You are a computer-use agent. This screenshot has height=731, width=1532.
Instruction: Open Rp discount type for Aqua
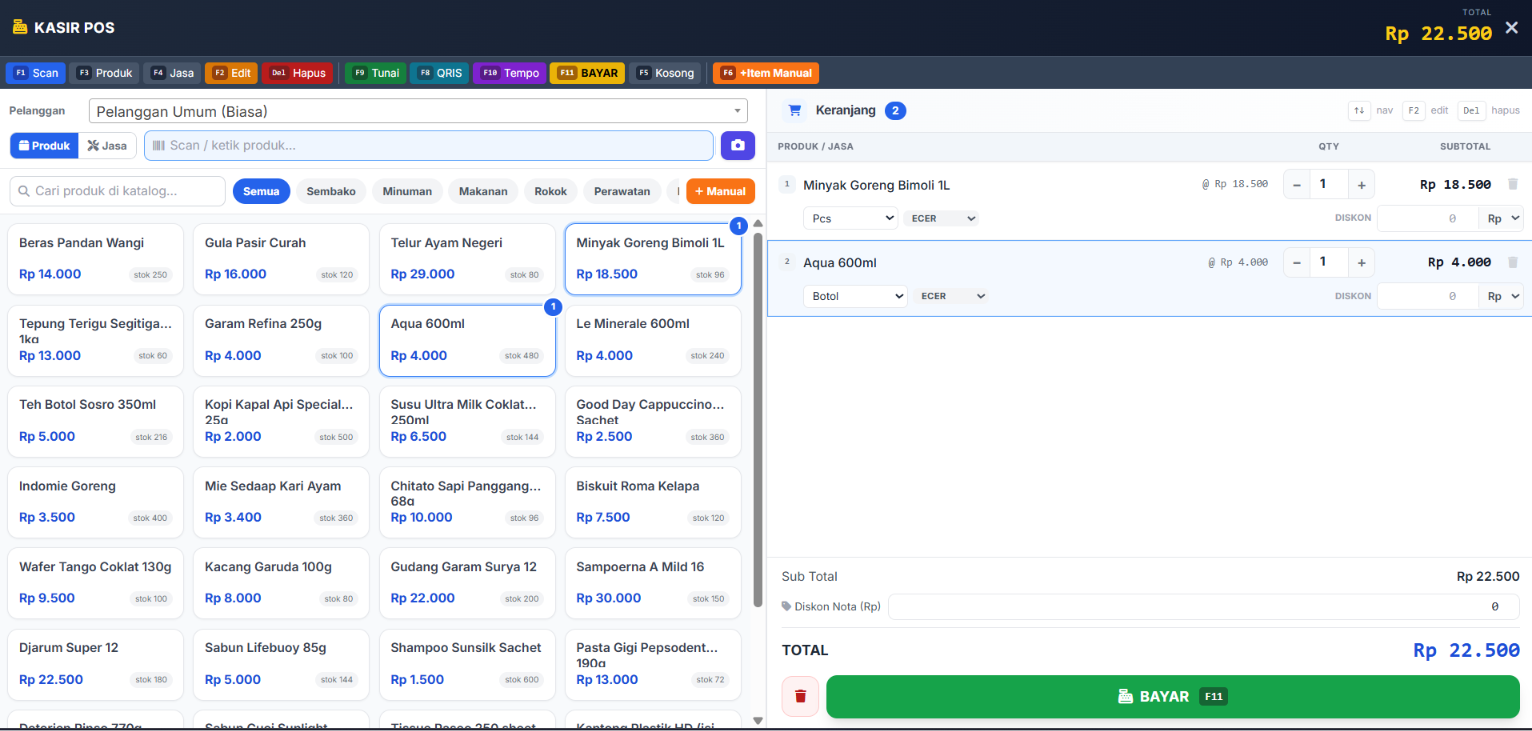(x=1501, y=296)
